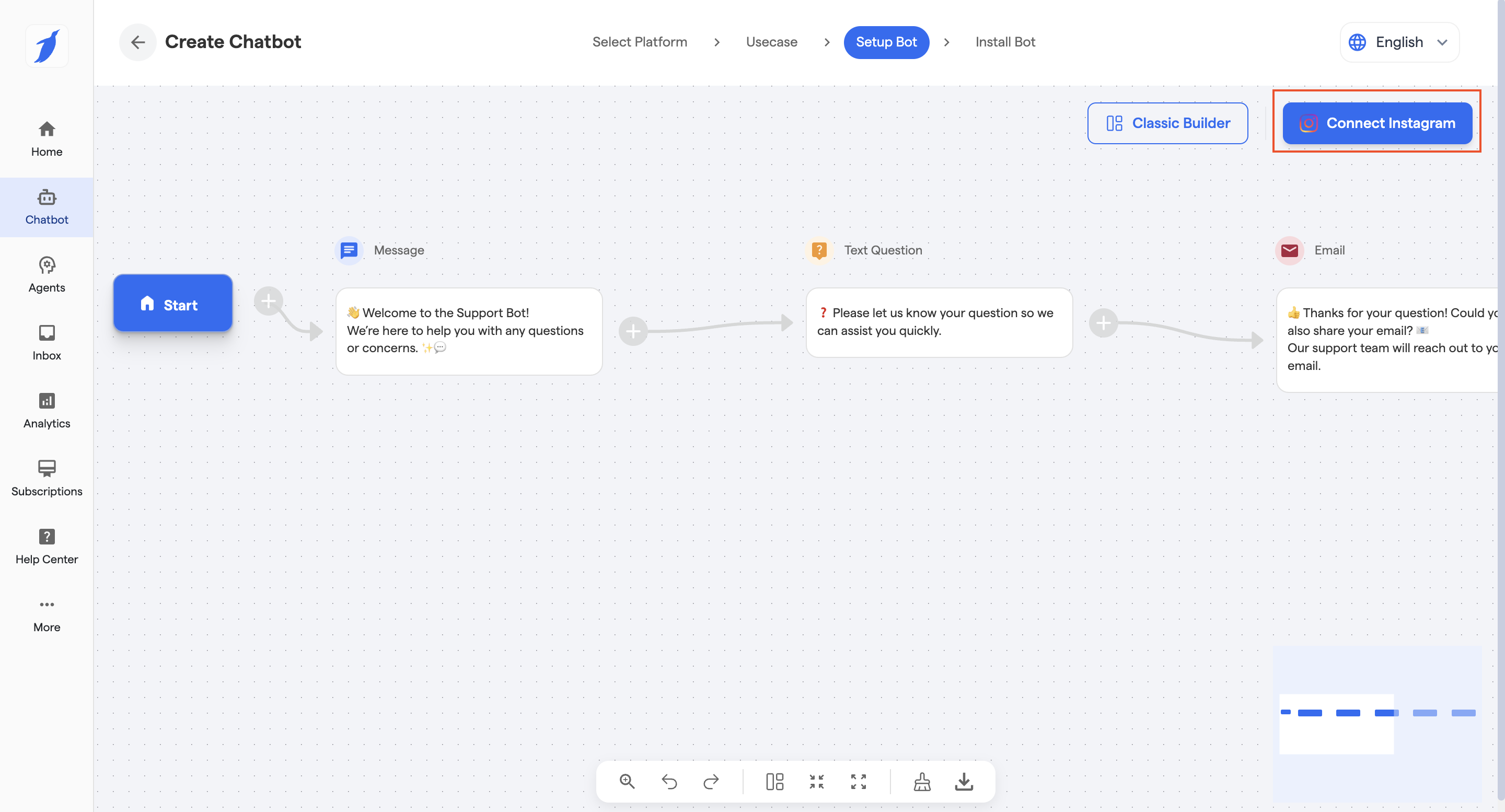Select the Welcome to the Support Bot message card

click(469, 331)
